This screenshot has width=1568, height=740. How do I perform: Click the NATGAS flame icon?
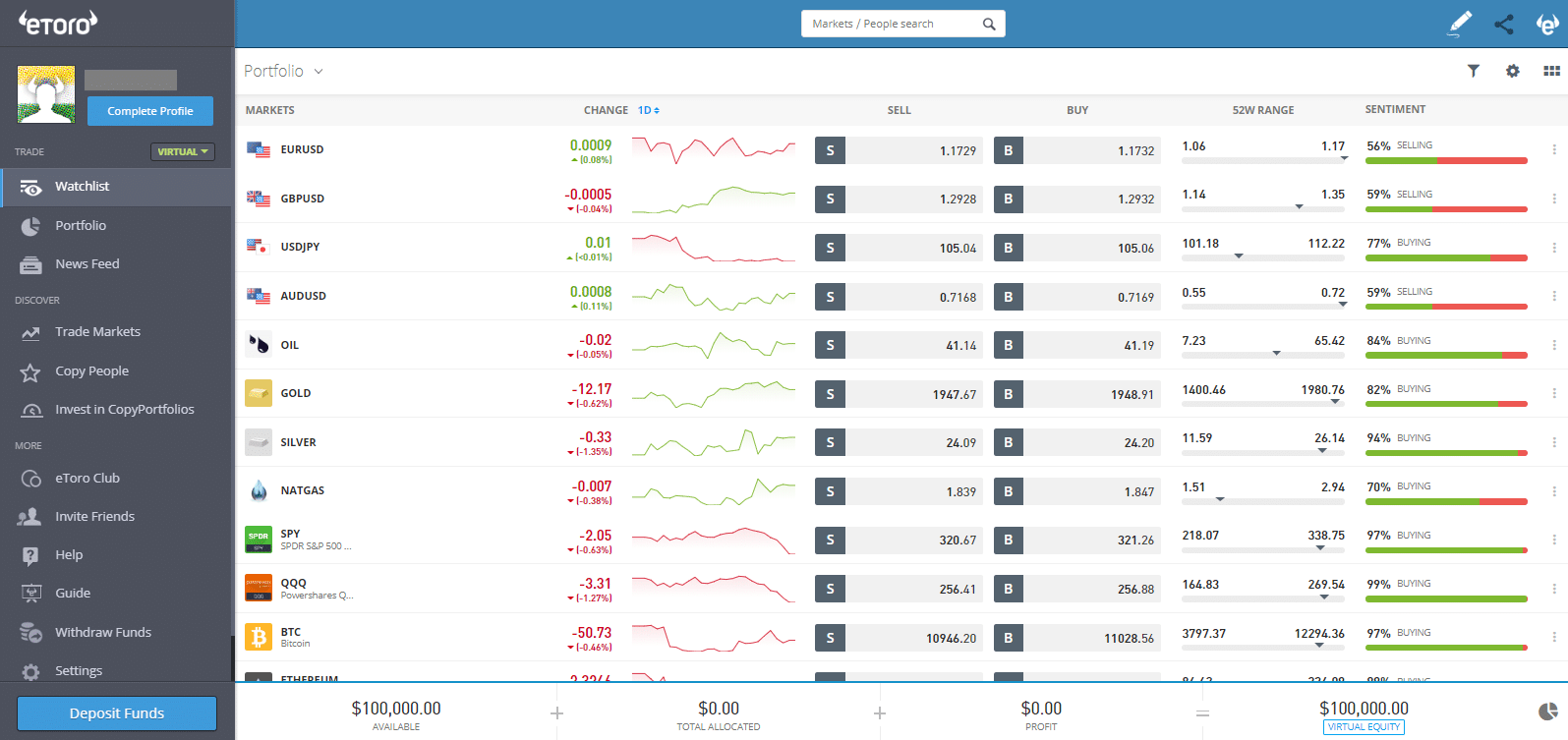coord(259,490)
